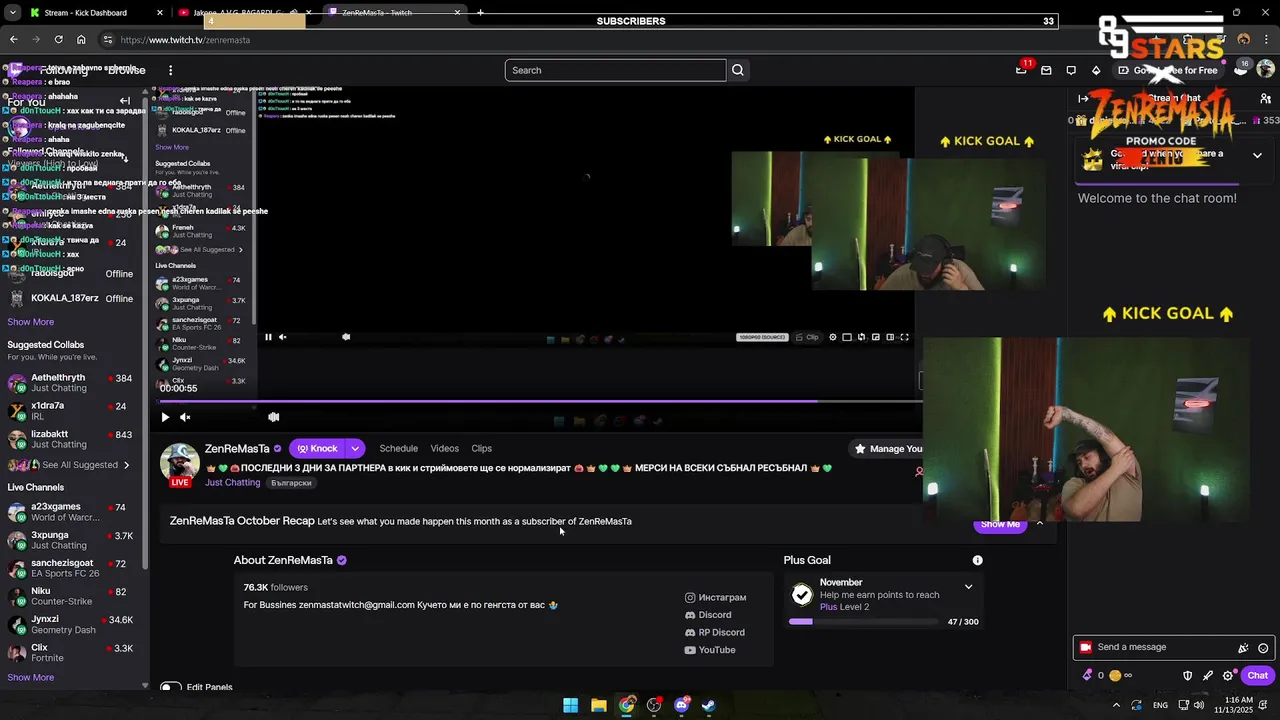Go back with the browser back arrow

(14, 40)
